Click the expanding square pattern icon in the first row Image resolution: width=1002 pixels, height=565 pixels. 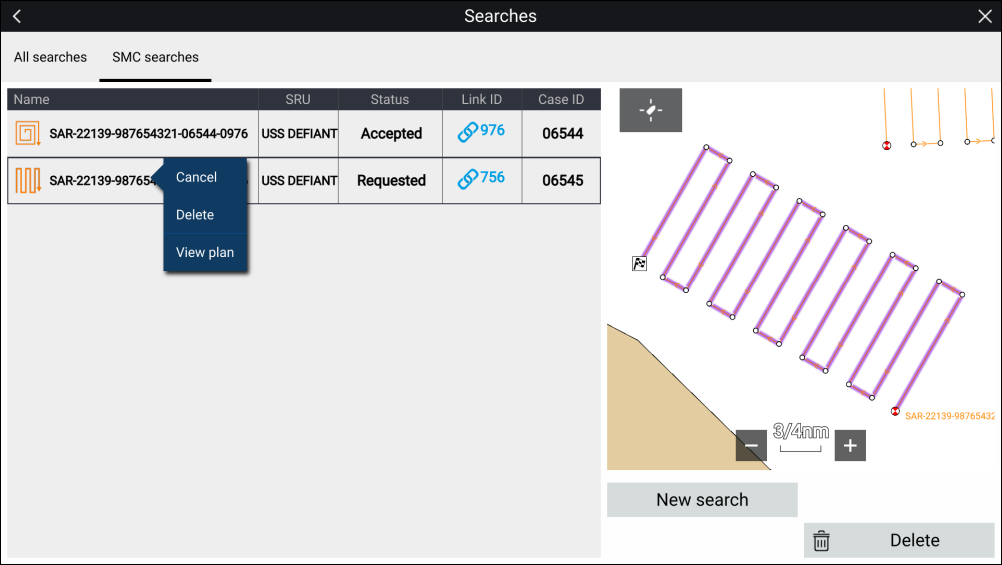pyautogui.click(x=28, y=134)
